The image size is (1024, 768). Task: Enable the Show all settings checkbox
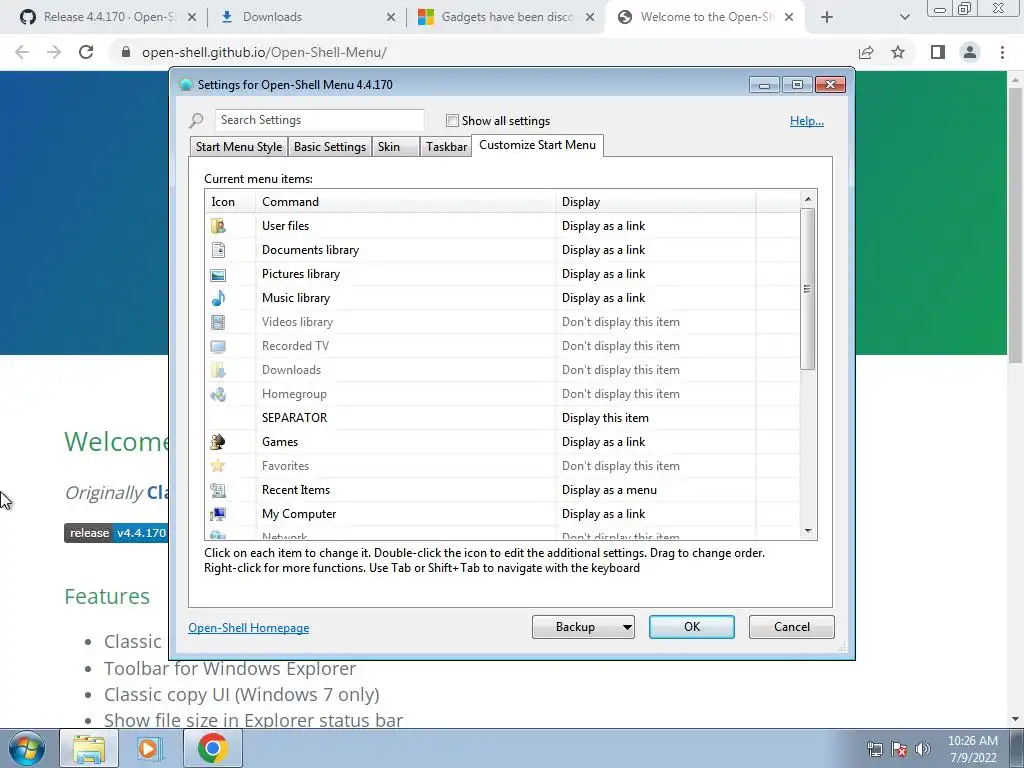click(452, 121)
